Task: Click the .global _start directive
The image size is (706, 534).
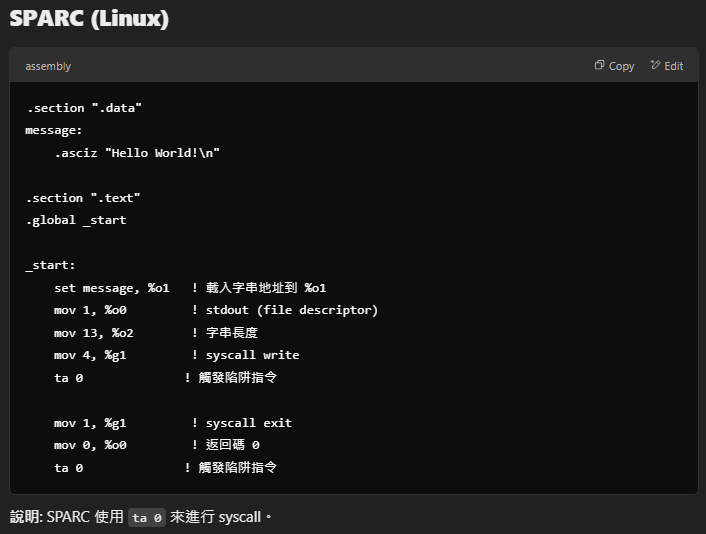Action: click(76, 220)
